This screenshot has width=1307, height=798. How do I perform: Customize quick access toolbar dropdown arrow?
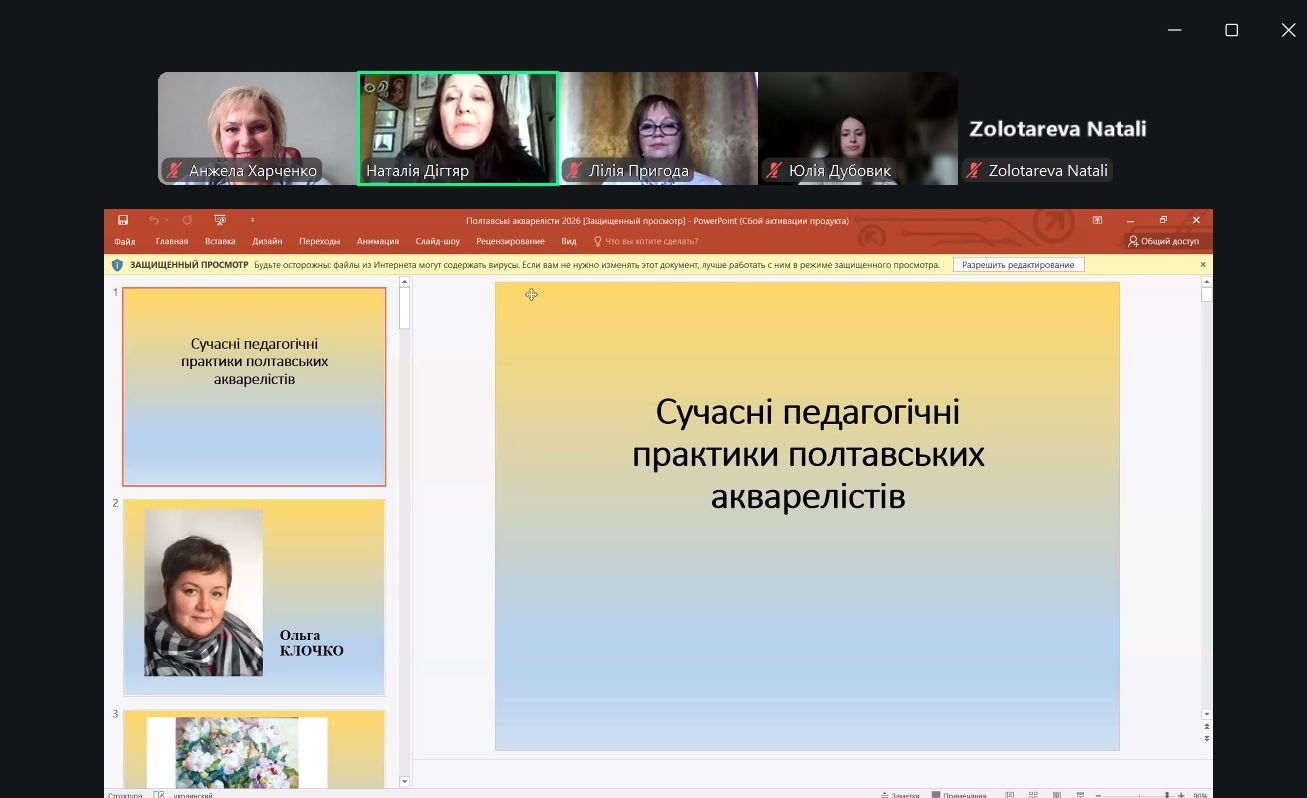[252, 220]
